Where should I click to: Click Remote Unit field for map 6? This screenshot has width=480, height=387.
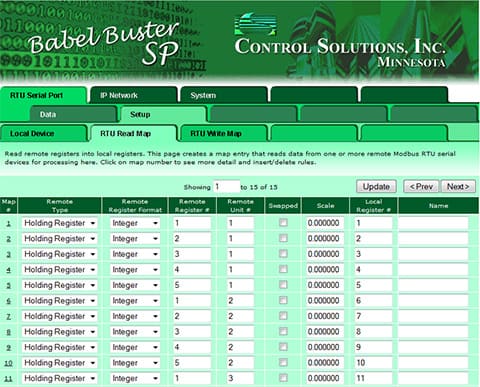click(240, 301)
